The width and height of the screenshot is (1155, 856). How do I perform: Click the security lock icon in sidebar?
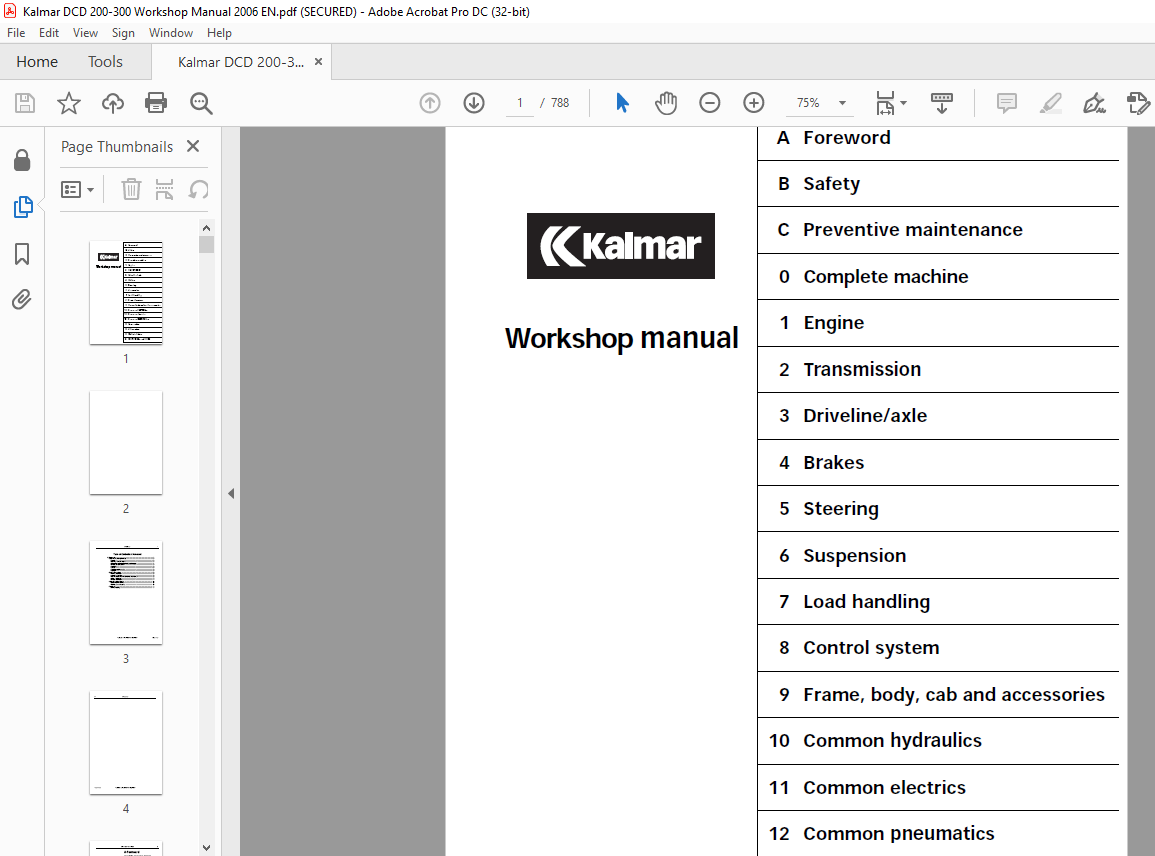click(x=22, y=160)
